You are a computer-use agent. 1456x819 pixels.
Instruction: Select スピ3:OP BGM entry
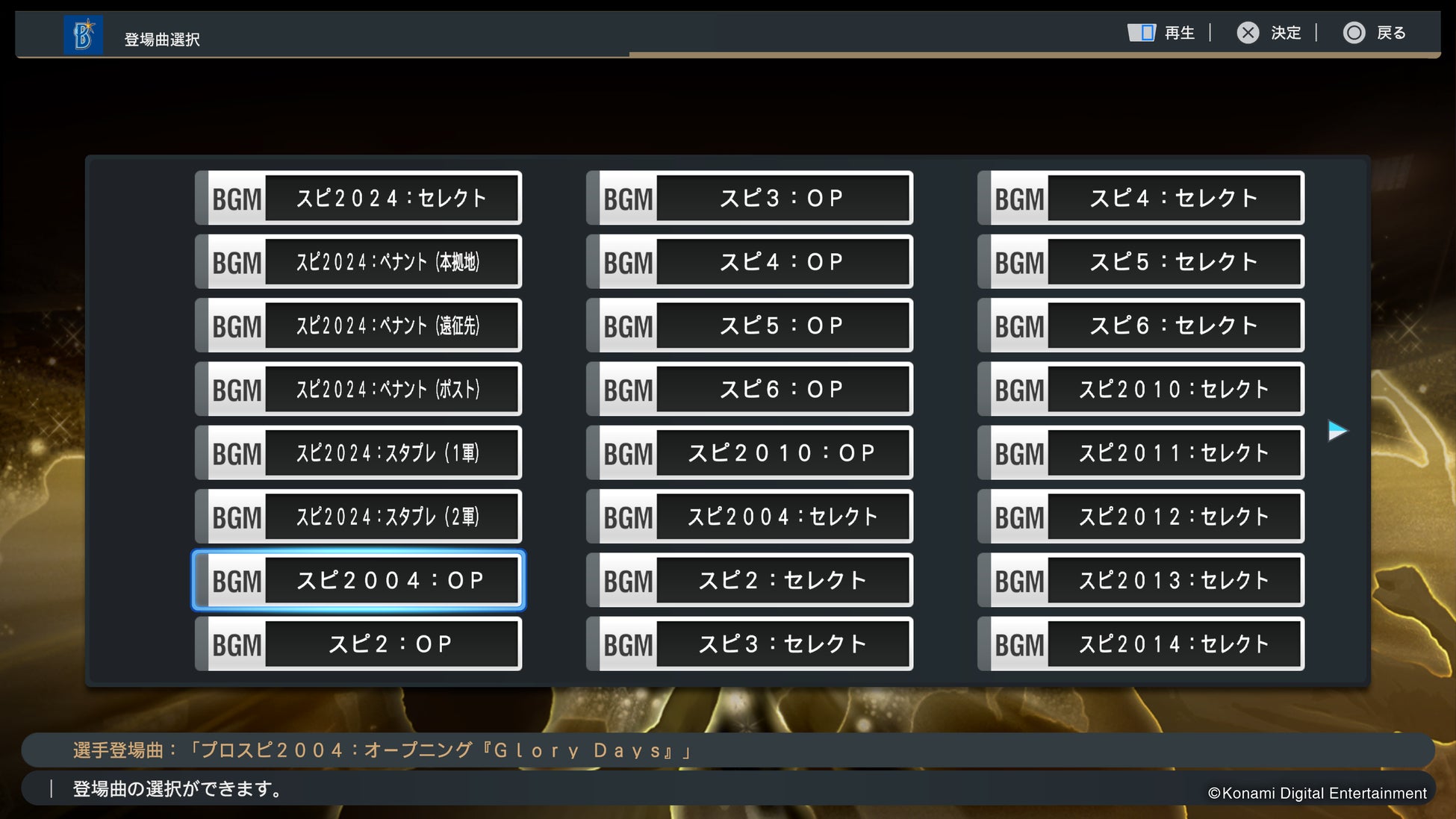[750, 198]
